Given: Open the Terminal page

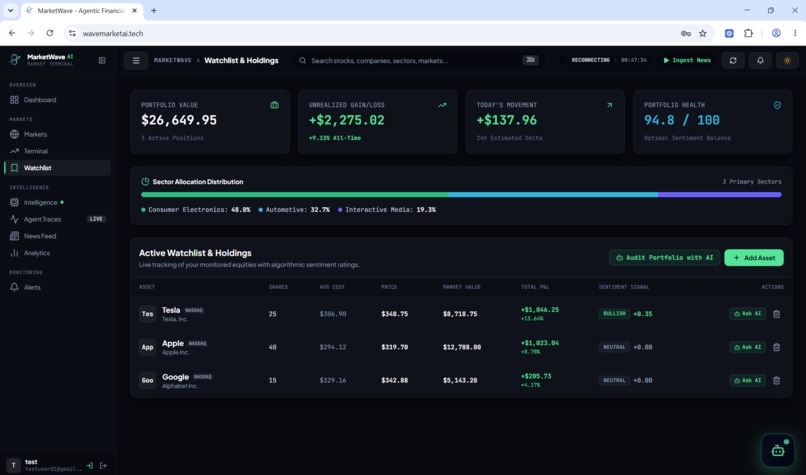Looking at the screenshot, I should [x=57, y=151].
